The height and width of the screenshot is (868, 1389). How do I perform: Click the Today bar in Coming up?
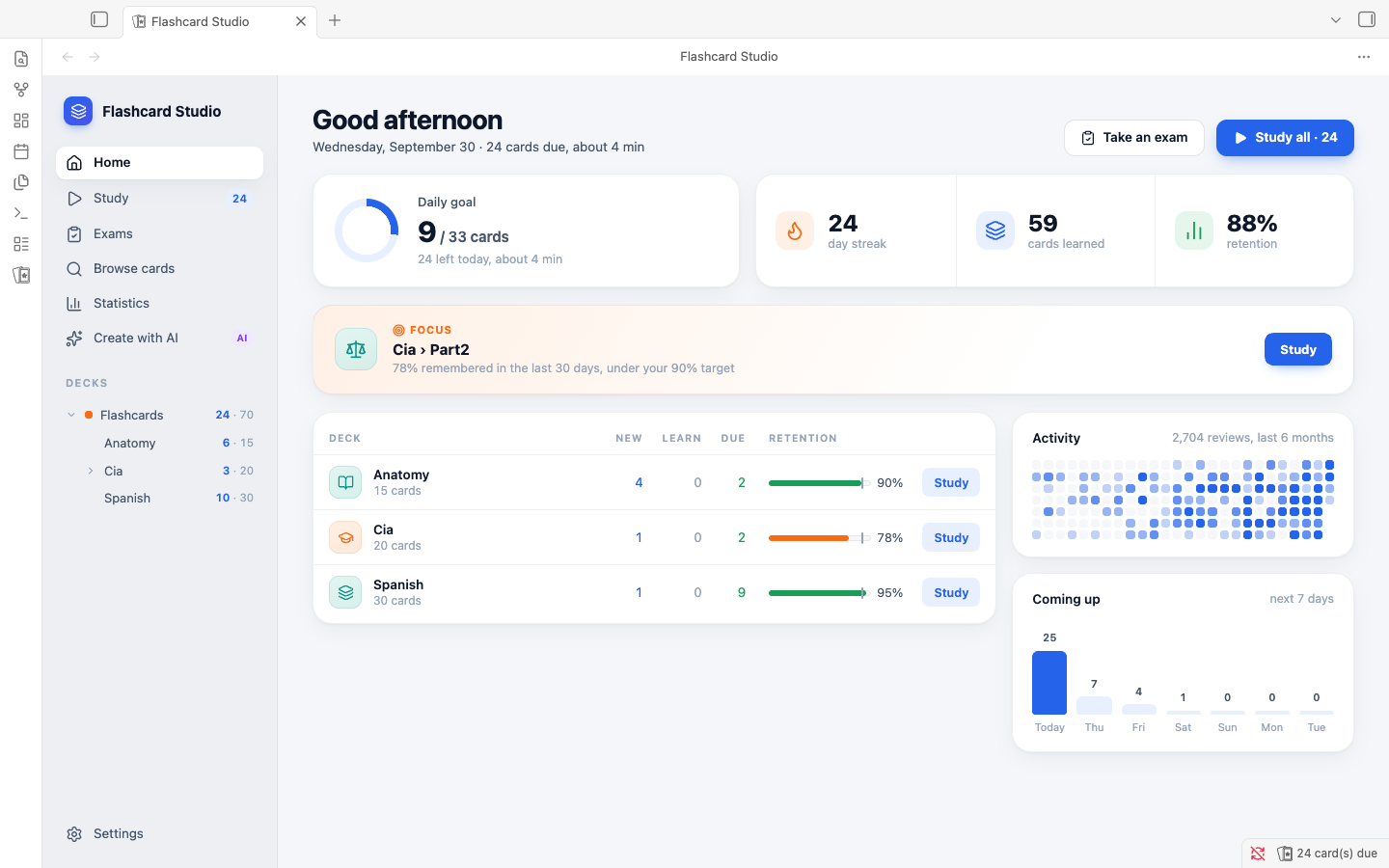(1049, 683)
